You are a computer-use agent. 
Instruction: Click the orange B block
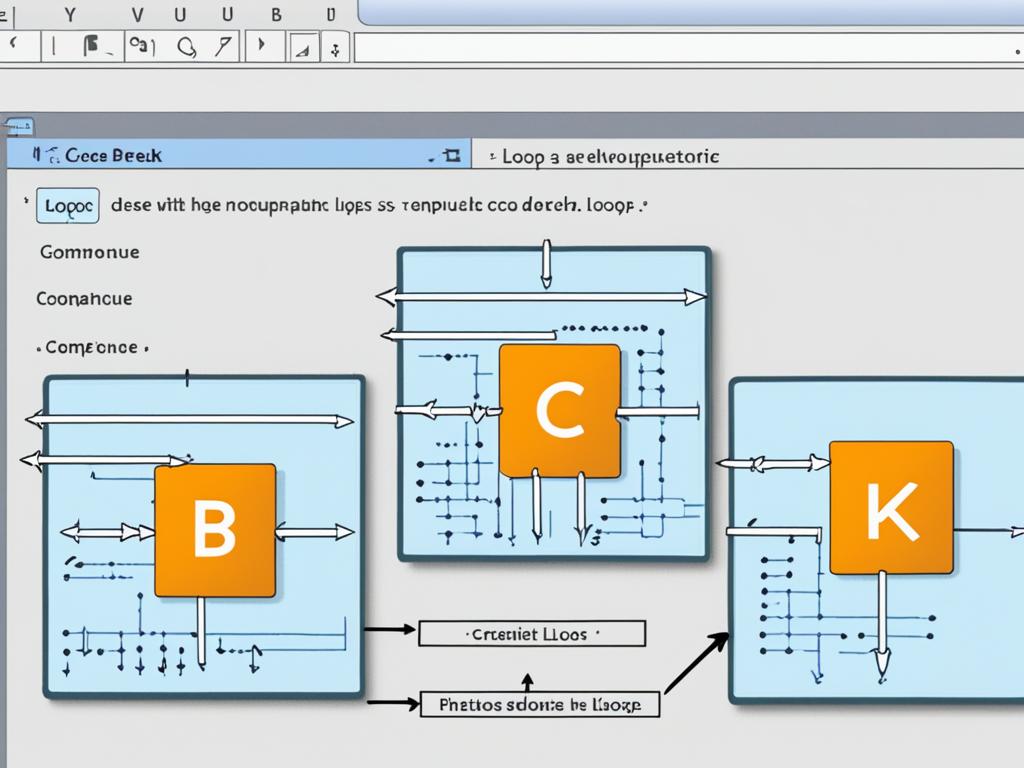coord(215,530)
